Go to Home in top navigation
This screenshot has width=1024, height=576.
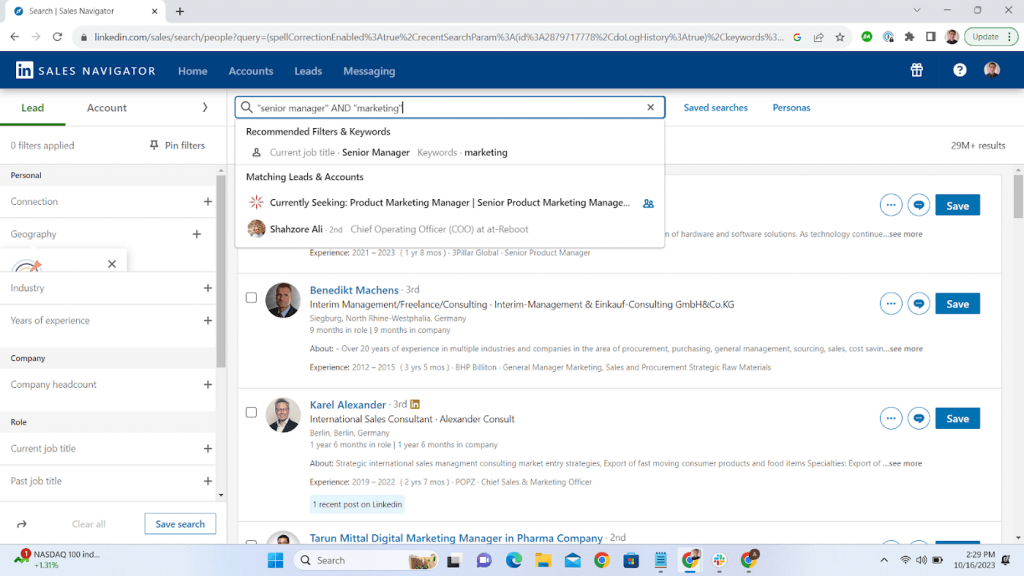(193, 71)
